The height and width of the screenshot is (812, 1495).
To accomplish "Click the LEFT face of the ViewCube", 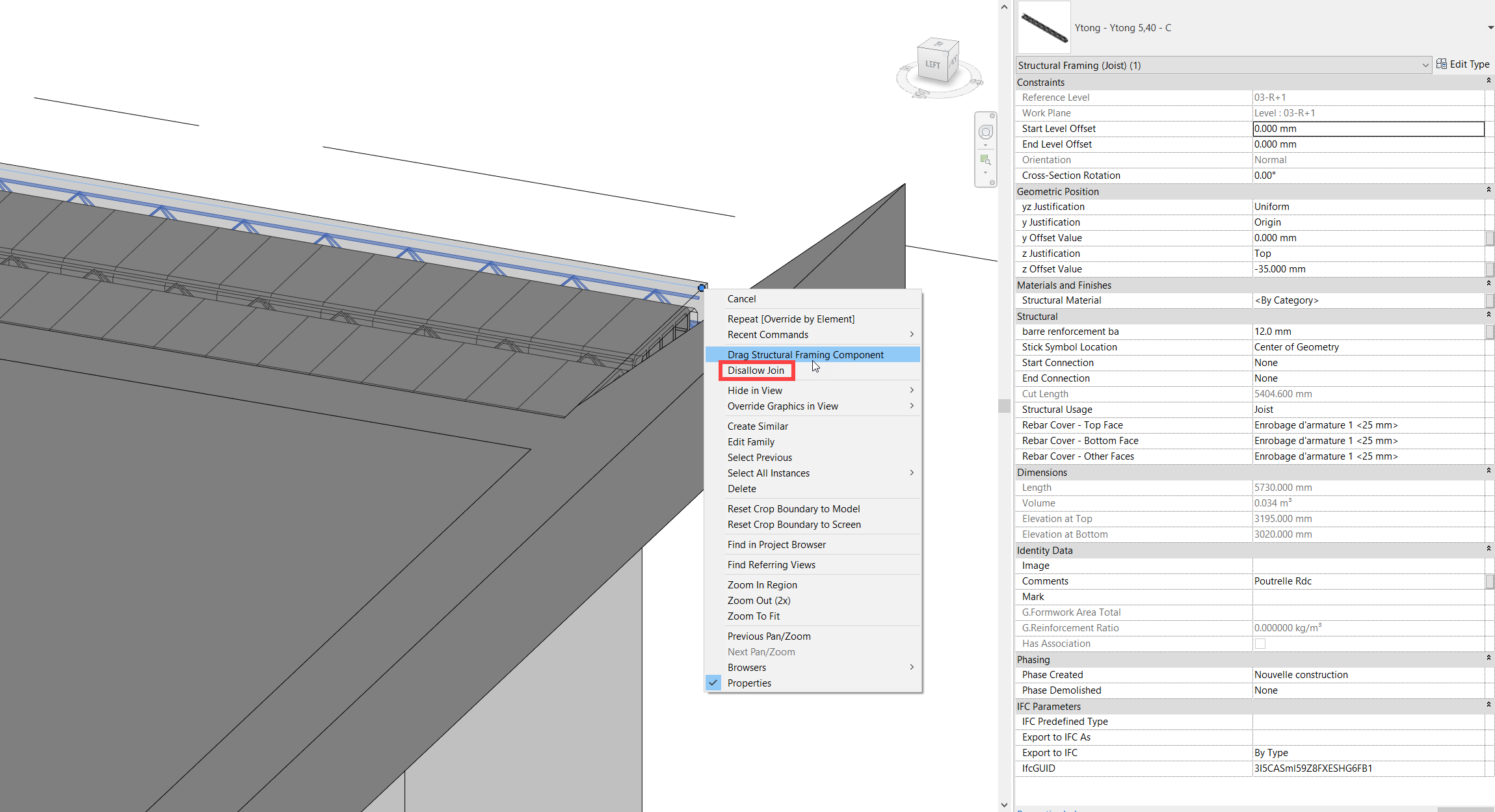I will 933,65.
